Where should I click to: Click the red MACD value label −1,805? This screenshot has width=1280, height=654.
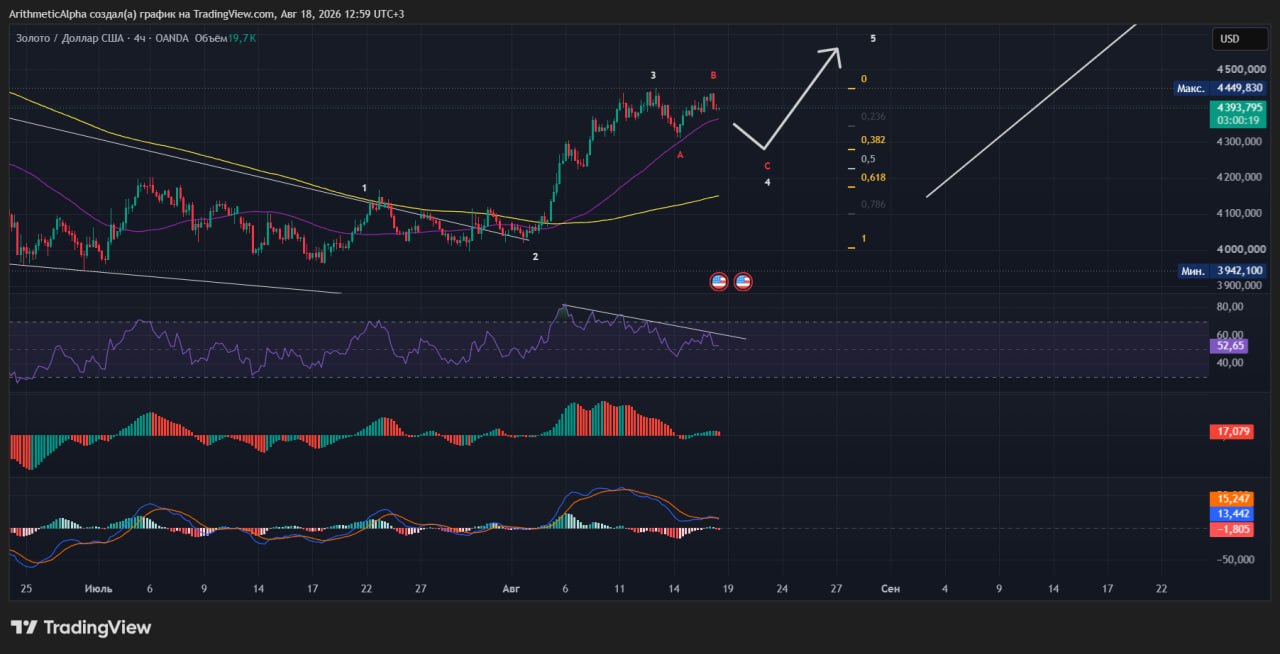click(1231, 528)
